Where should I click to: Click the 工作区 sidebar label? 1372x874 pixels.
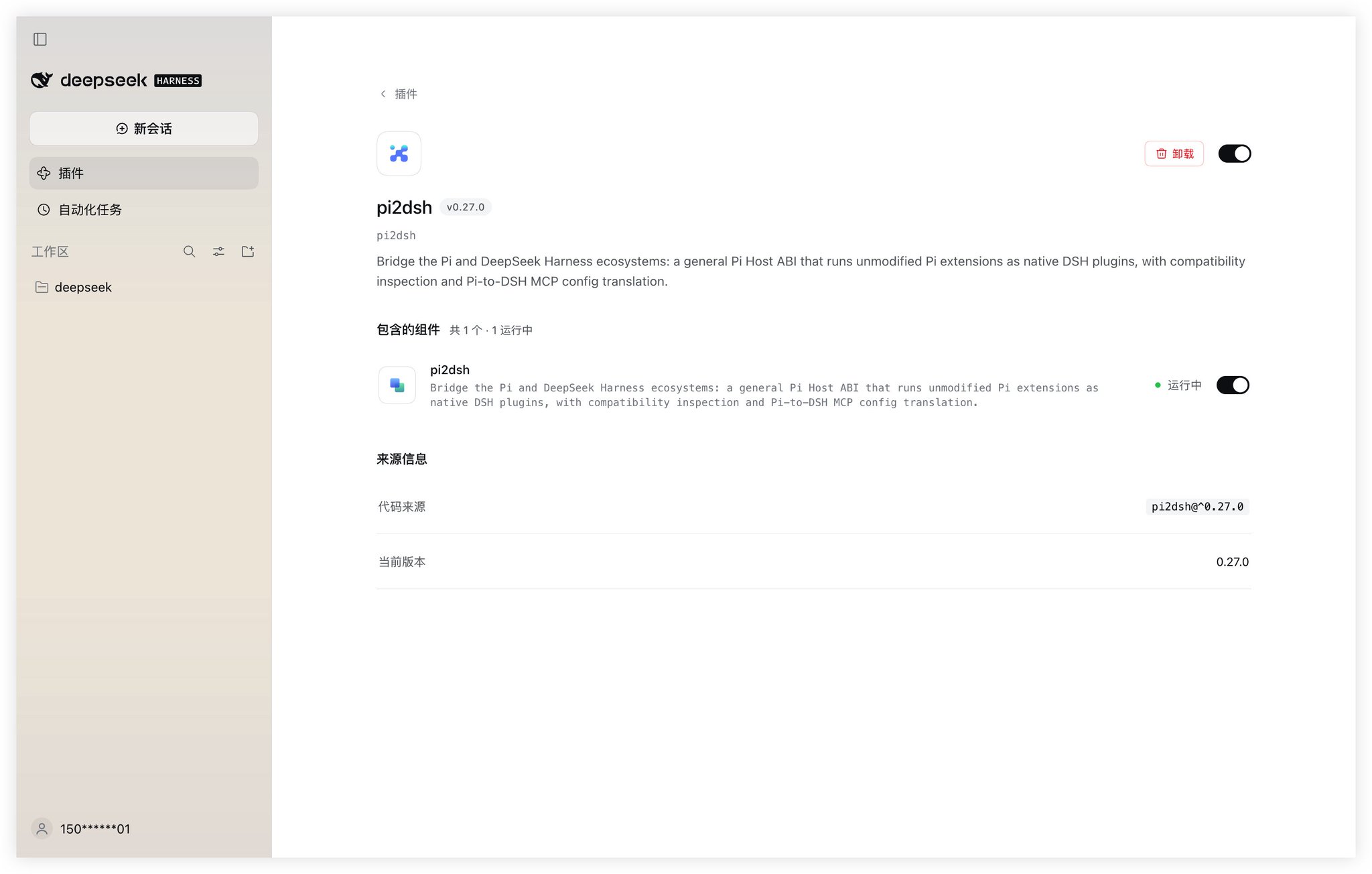coord(50,252)
